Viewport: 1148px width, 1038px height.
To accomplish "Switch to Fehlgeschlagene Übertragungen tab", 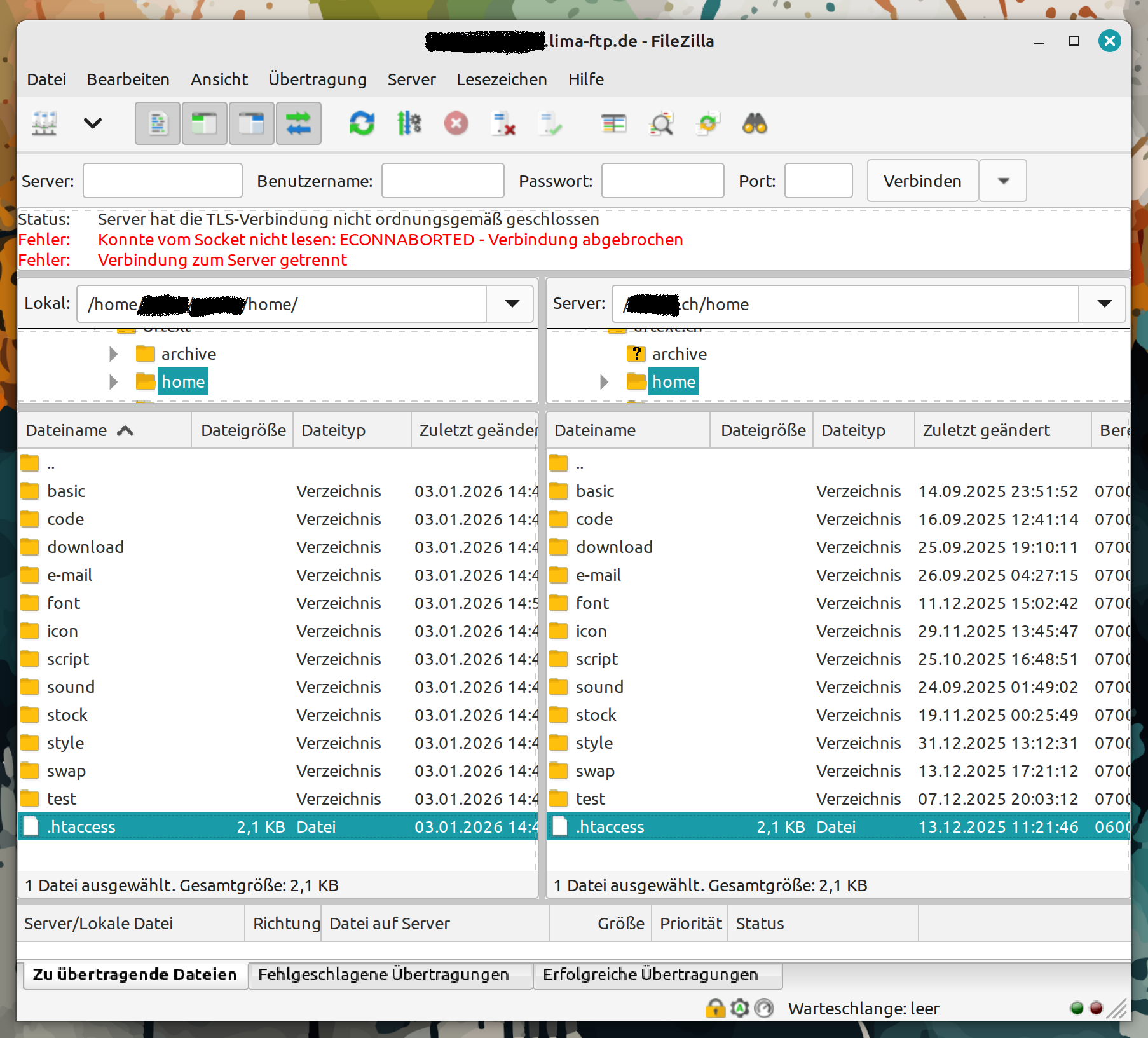I will point(390,974).
